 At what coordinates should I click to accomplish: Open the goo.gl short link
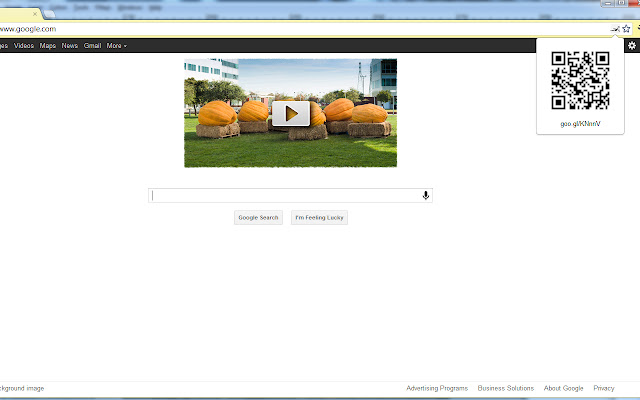click(580, 124)
